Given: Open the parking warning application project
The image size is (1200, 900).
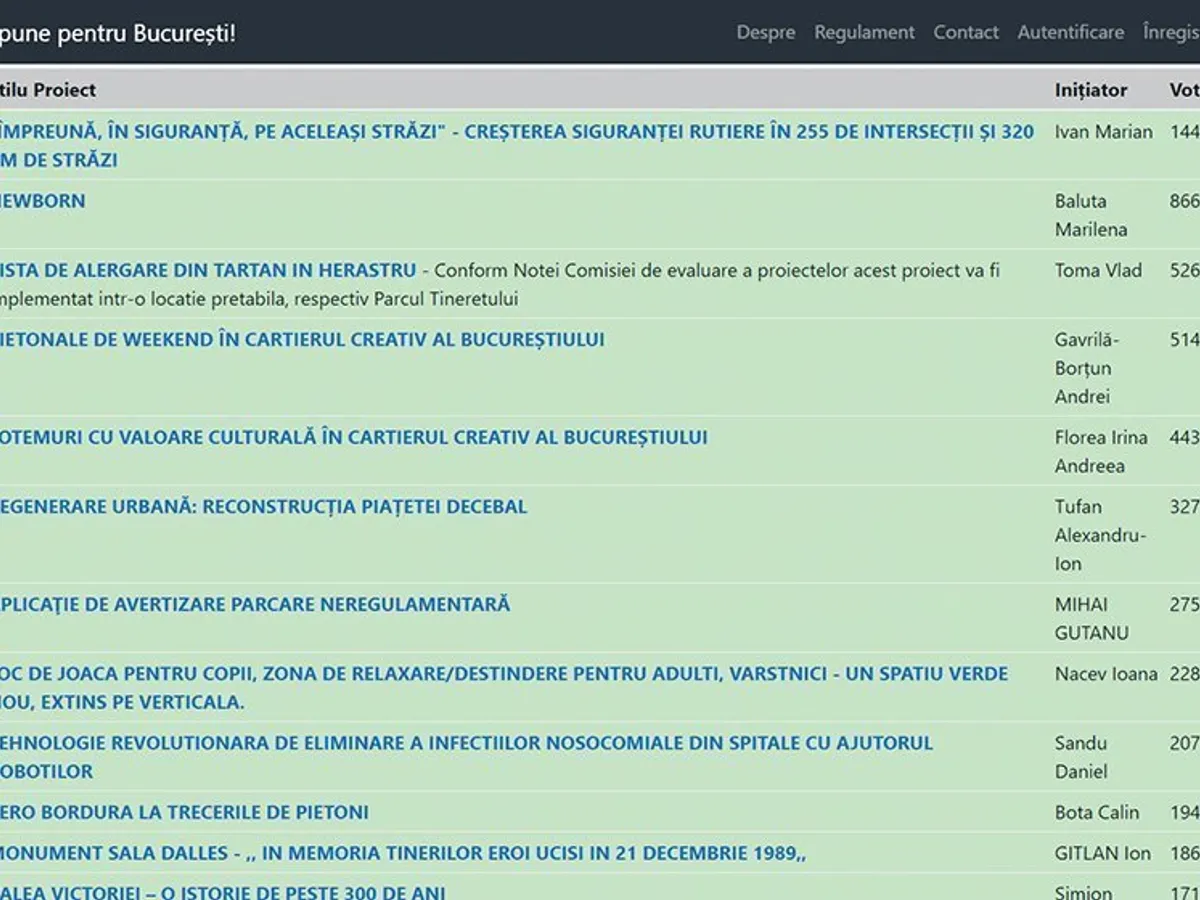Looking at the screenshot, I should tap(255, 604).
